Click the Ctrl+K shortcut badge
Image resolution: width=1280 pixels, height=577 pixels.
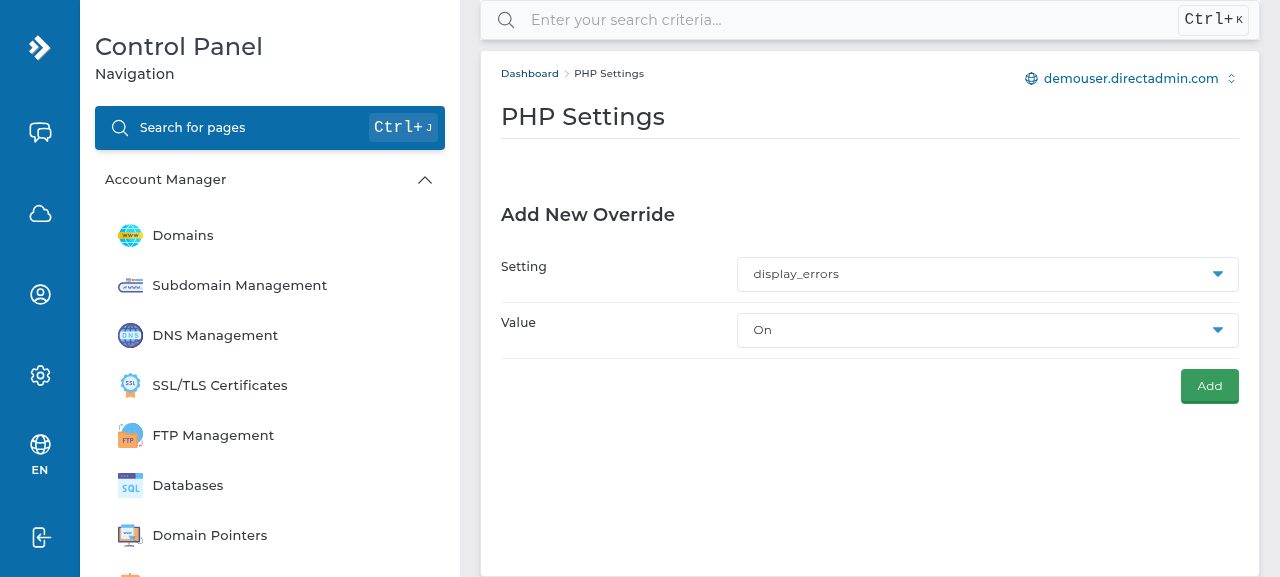pos(1213,20)
